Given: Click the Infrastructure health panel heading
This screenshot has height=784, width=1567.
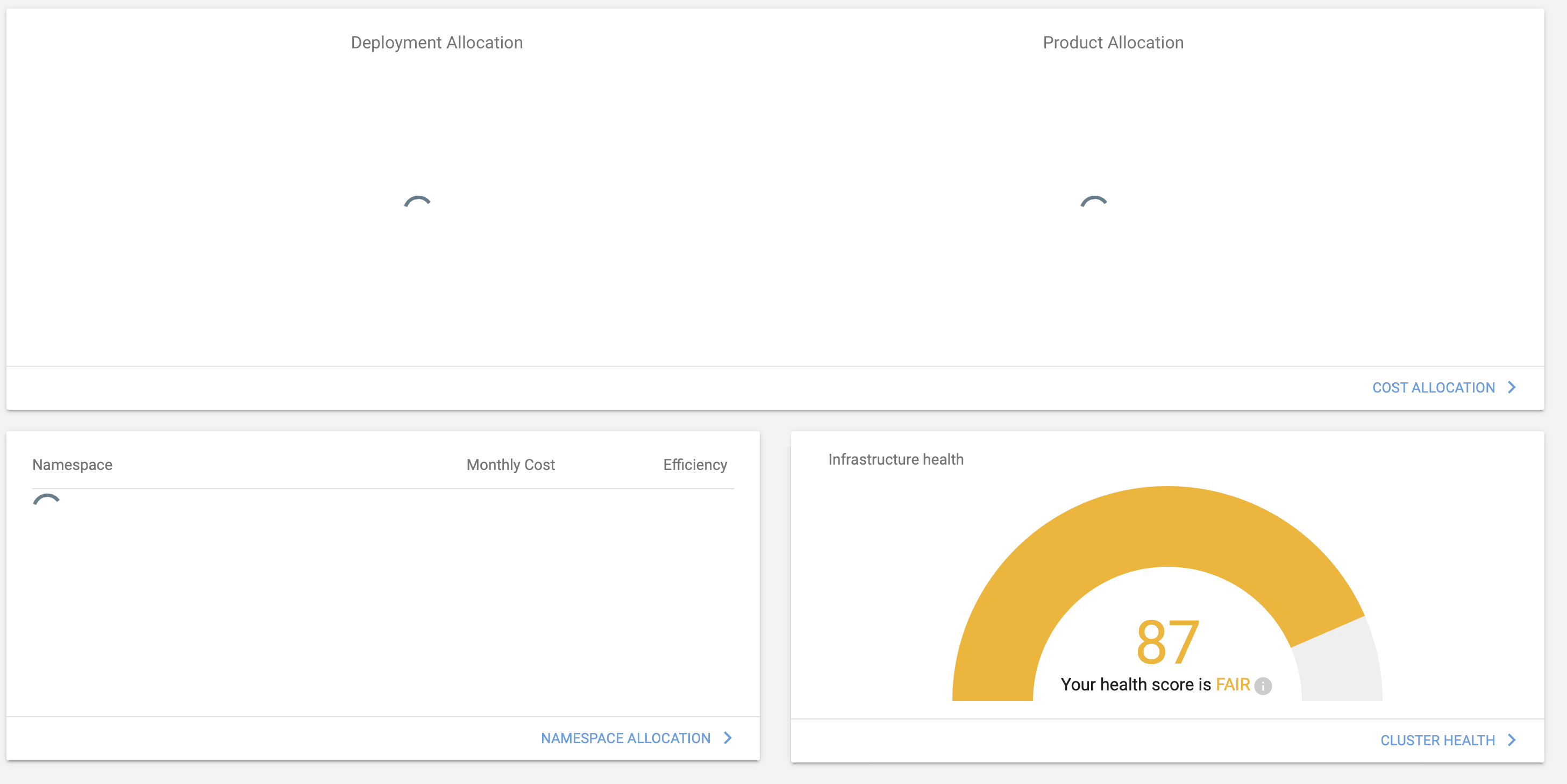Looking at the screenshot, I should [x=896, y=459].
